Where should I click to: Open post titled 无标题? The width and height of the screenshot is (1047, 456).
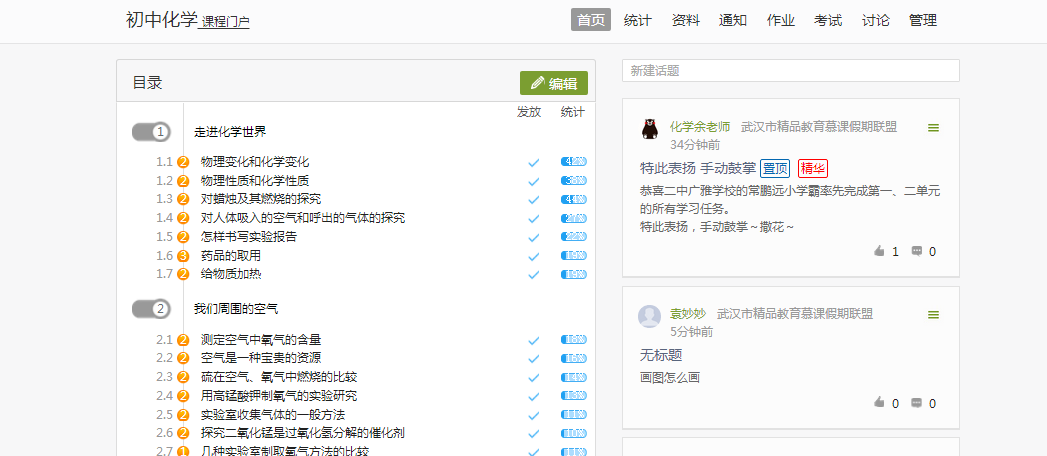[x=660, y=355]
